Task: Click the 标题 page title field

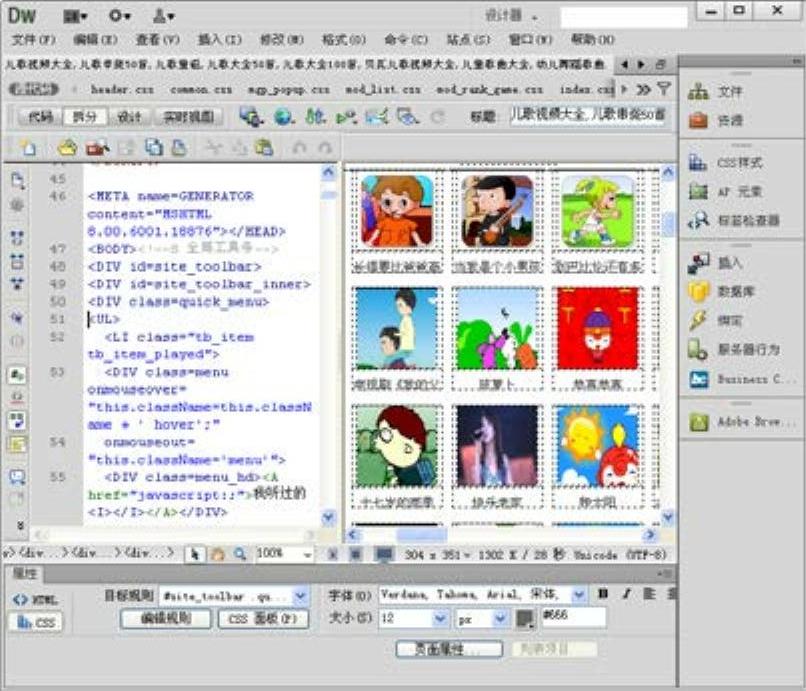Action: (588, 115)
